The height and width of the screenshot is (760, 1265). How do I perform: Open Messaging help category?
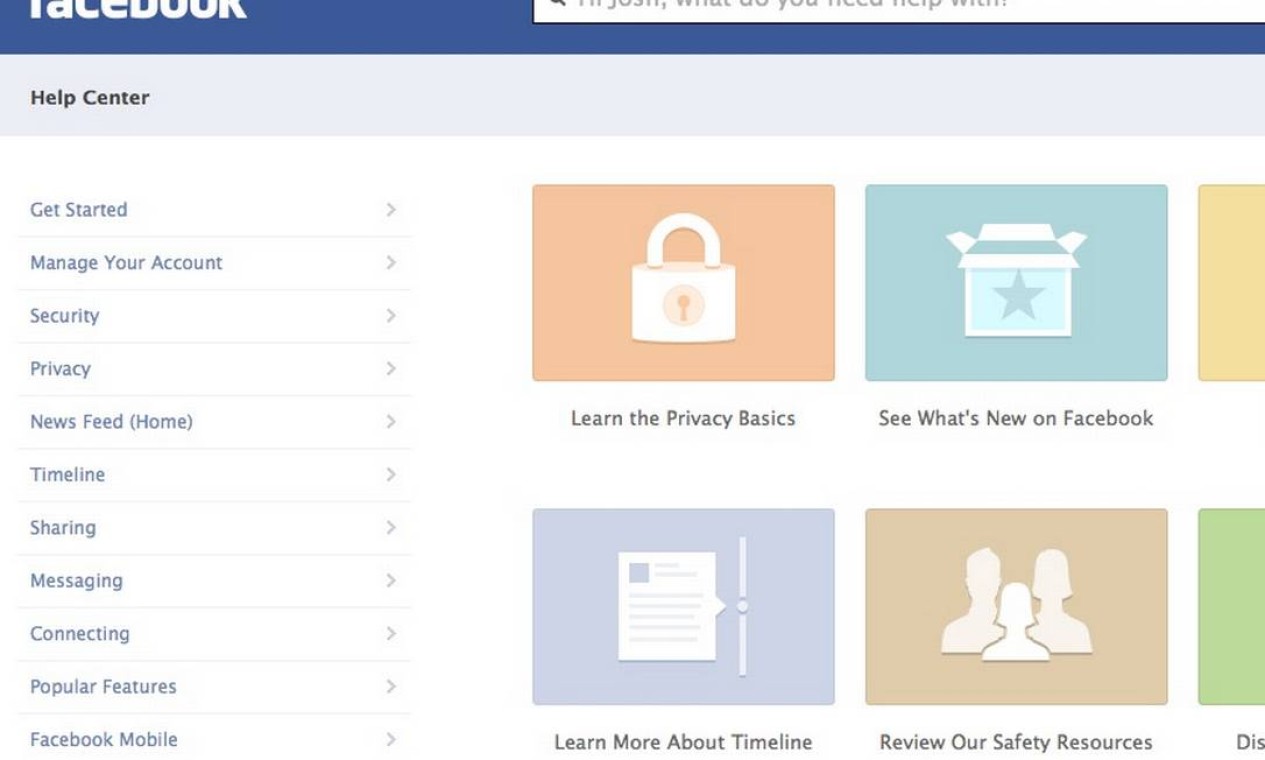click(x=76, y=581)
